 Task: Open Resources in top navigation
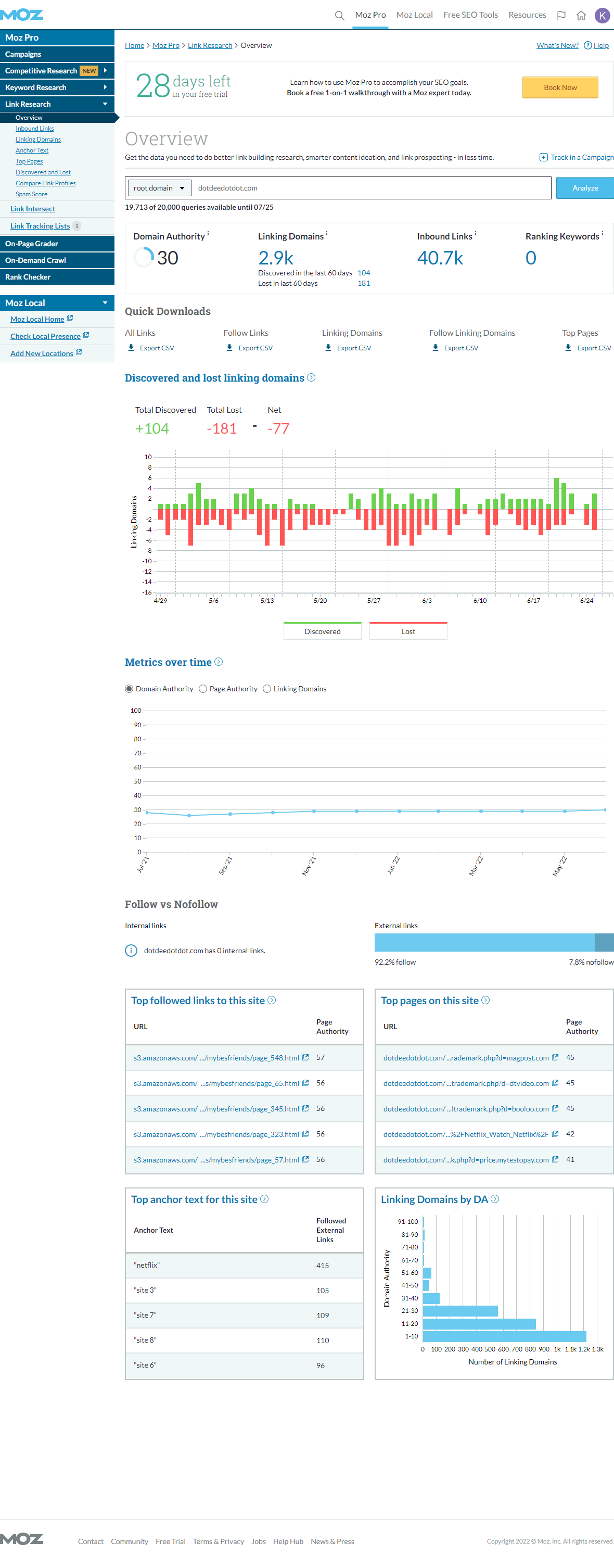click(x=527, y=15)
